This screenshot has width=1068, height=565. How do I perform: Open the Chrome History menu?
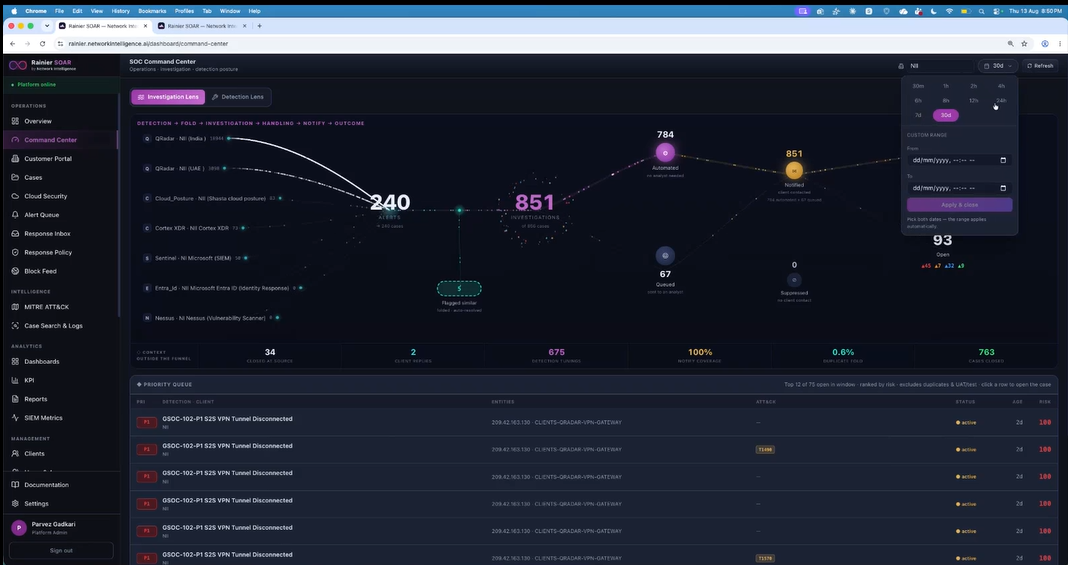[x=121, y=11]
